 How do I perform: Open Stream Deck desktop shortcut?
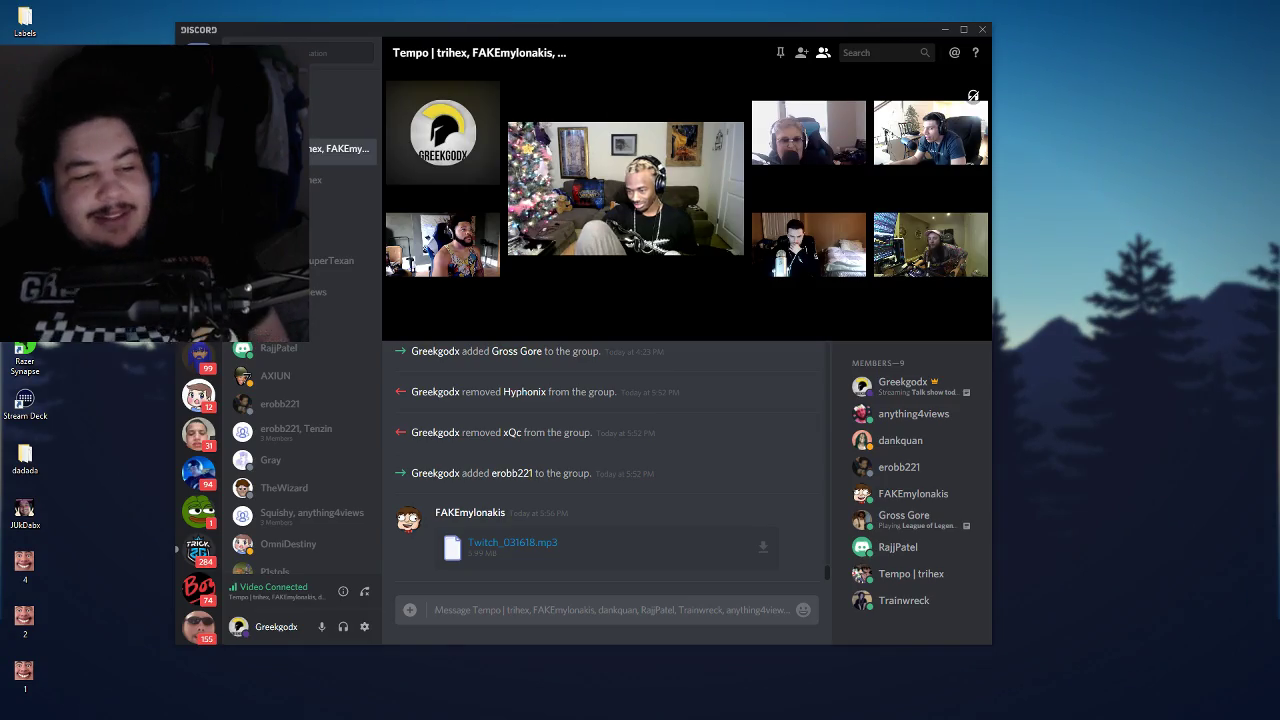[25, 405]
